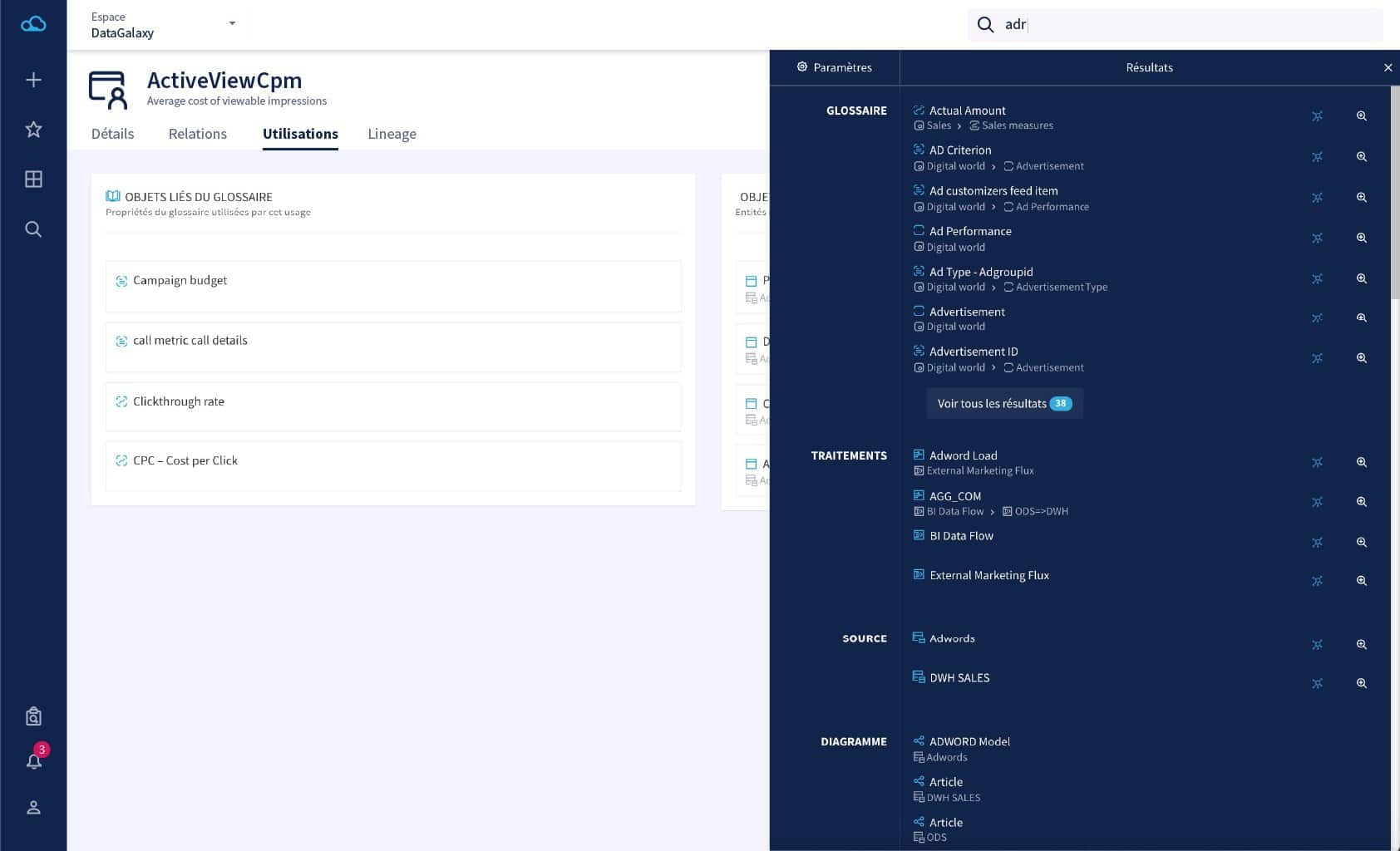Open the Paramètres search settings
Image resolution: width=1400 pixels, height=851 pixels.
click(x=835, y=67)
